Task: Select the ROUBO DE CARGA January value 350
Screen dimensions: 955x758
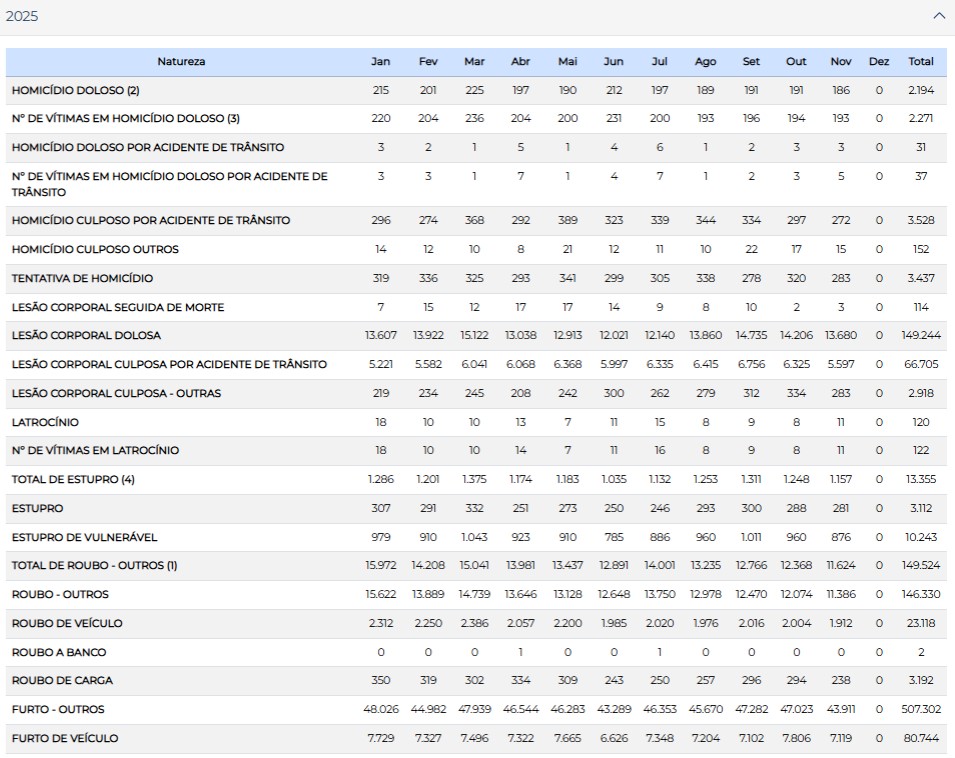Action: pyautogui.click(x=380, y=681)
